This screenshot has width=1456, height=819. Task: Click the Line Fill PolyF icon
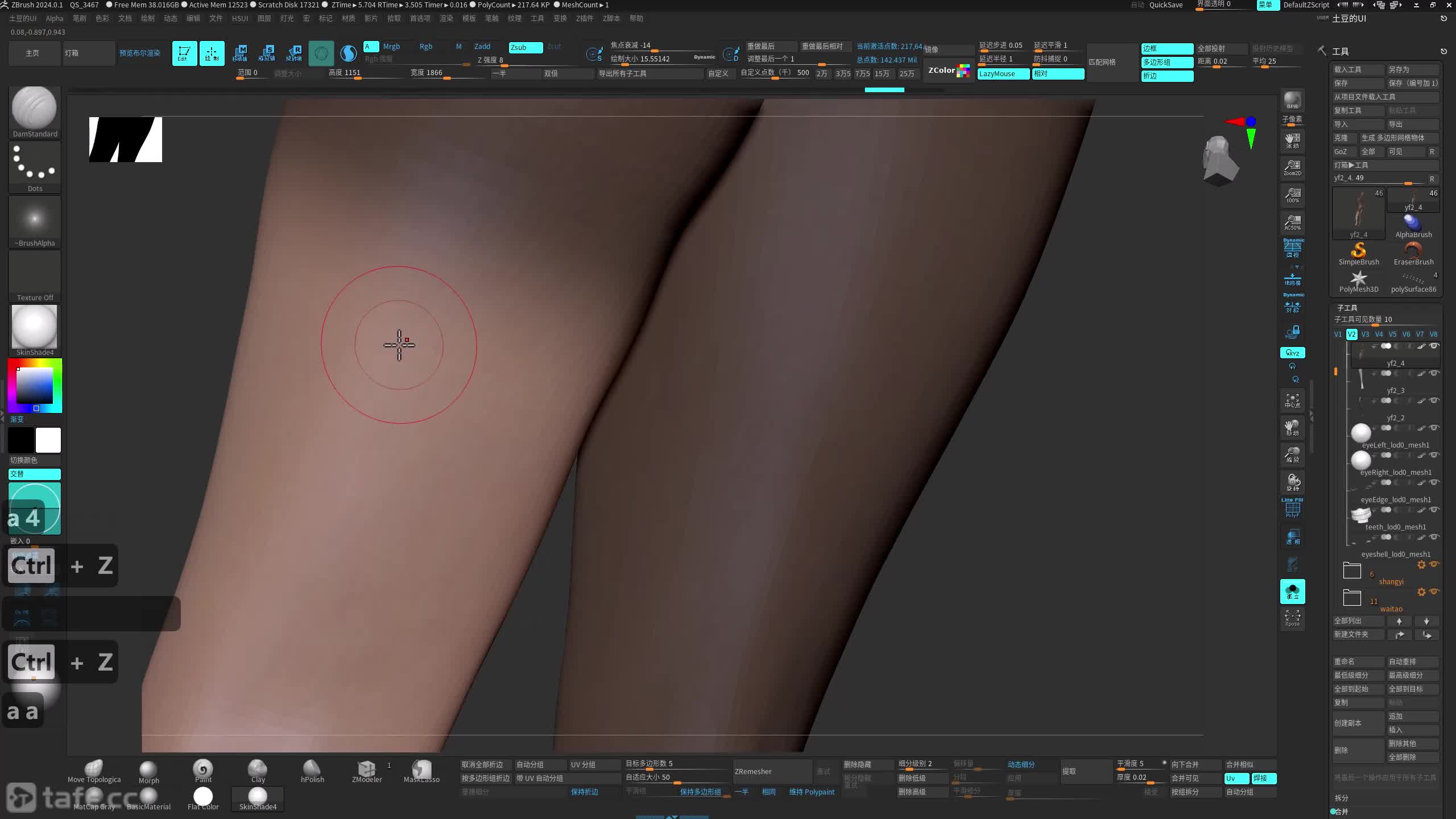point(1292,508)
